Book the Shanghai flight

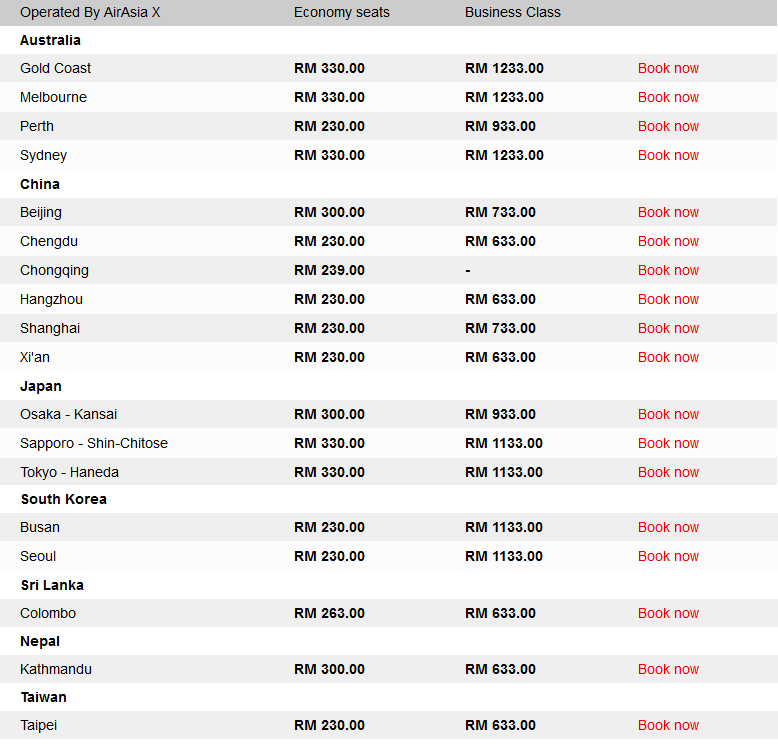668,328
